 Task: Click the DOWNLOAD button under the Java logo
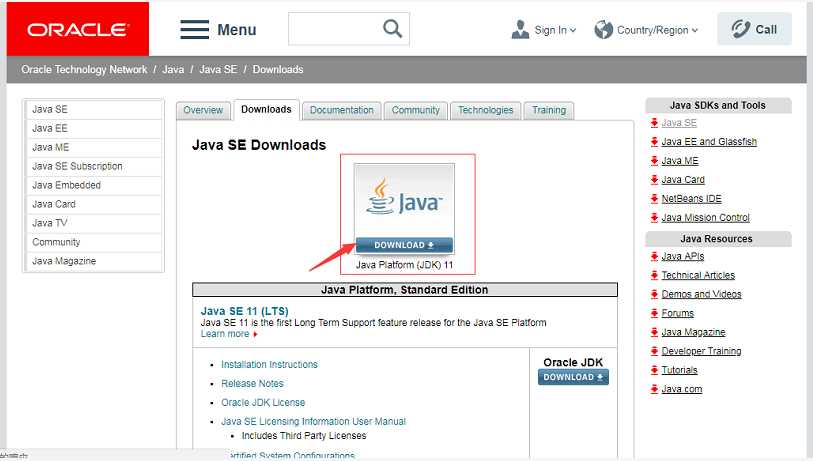click(x=404, y=245)
